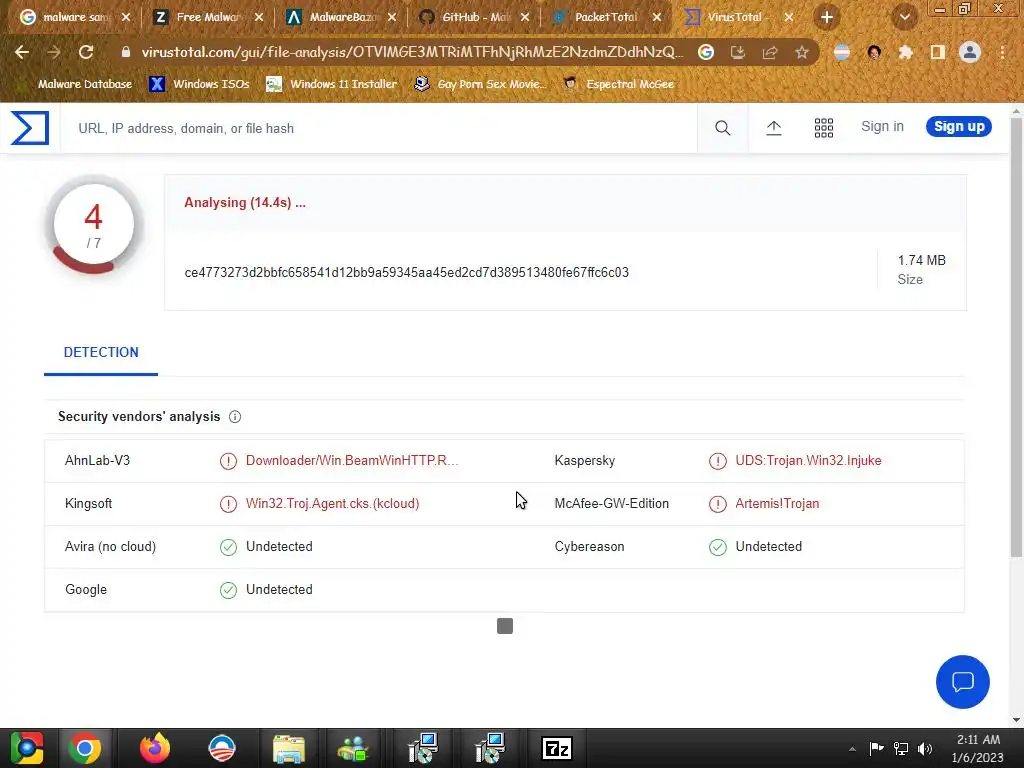This screenshot has width=1024, height=768.
Task: Select the DETECTION tab
Action: [x=101, y=353]
